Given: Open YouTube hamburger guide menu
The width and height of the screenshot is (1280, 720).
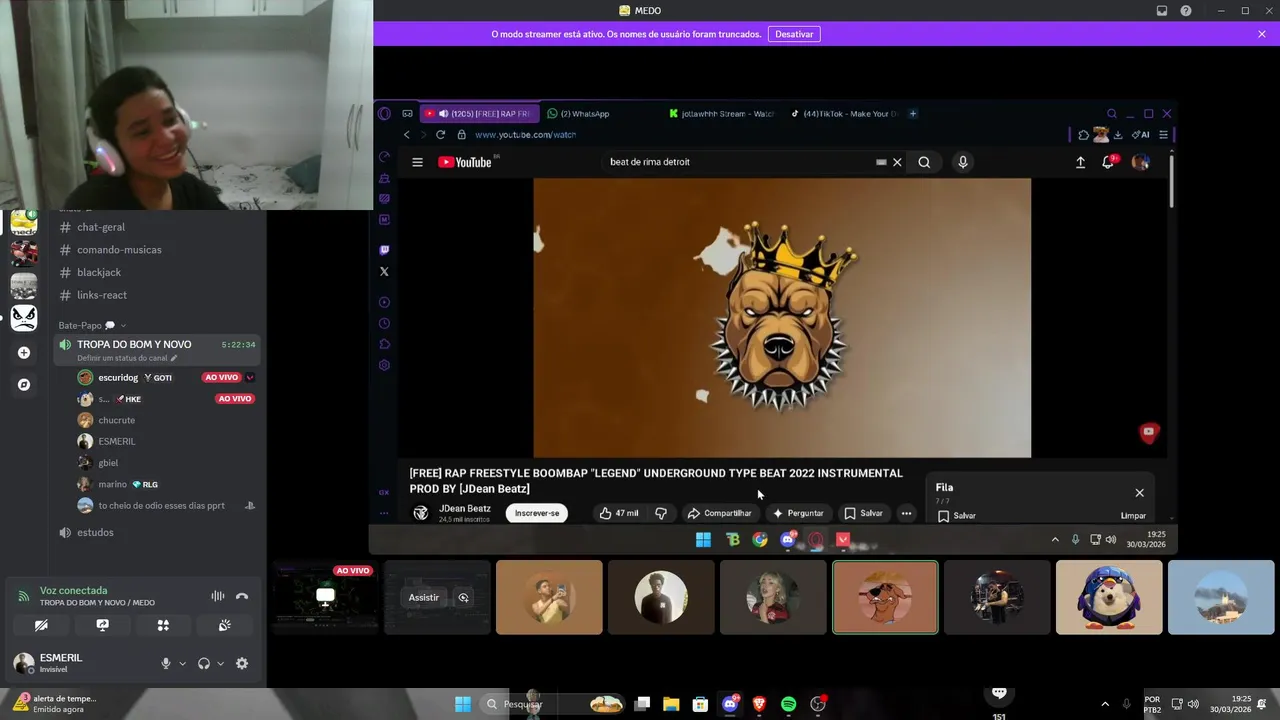Looking at the screenshot, I should coord(417,162).
